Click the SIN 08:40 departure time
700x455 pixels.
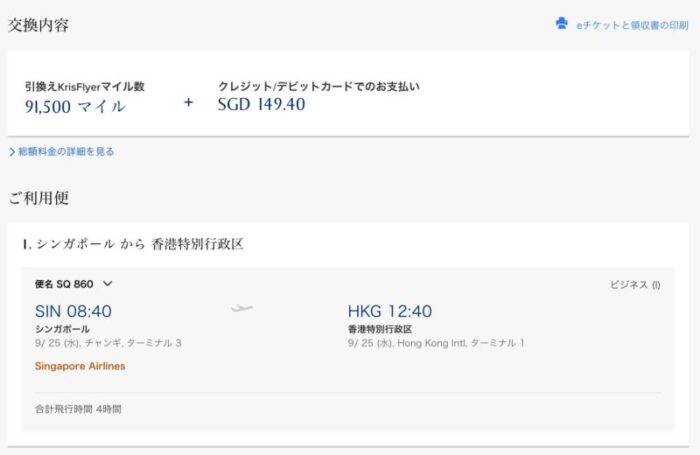73,310
